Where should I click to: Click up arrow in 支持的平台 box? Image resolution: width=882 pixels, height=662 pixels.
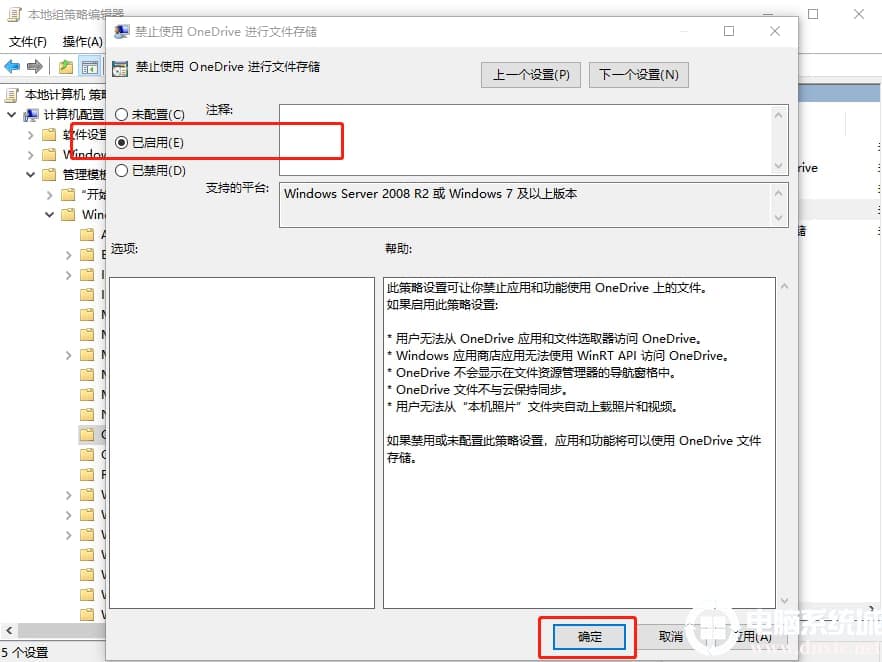(778, 193)
